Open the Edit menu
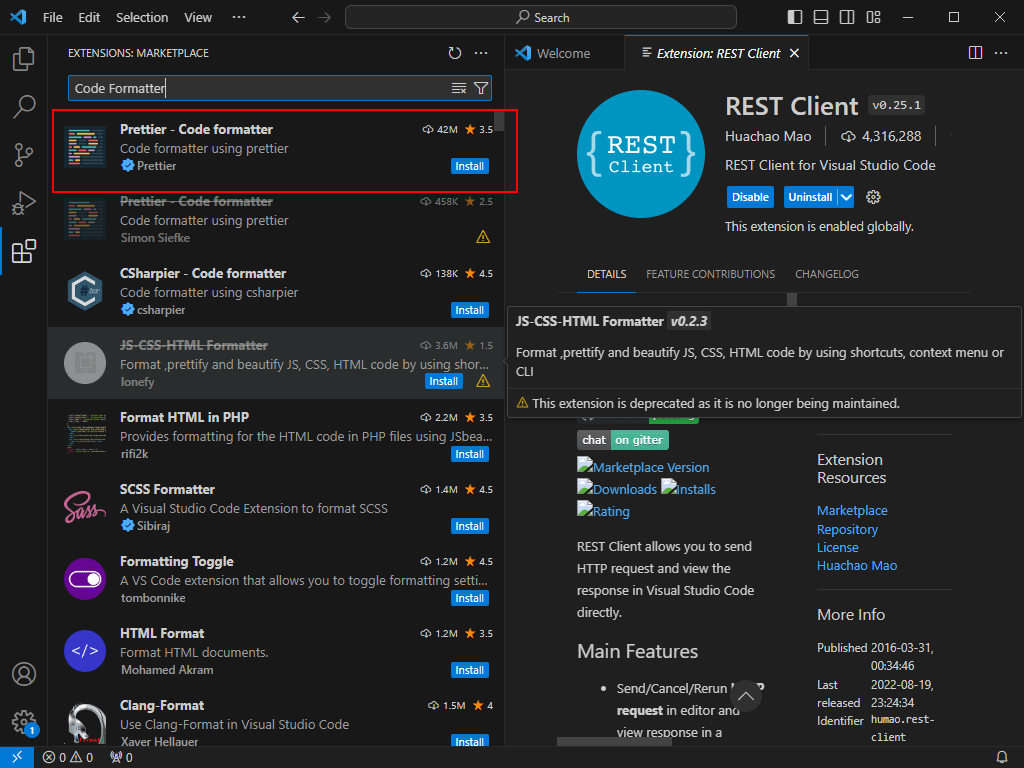Viewport: 1024px width, 768px height. click(89, 18)
